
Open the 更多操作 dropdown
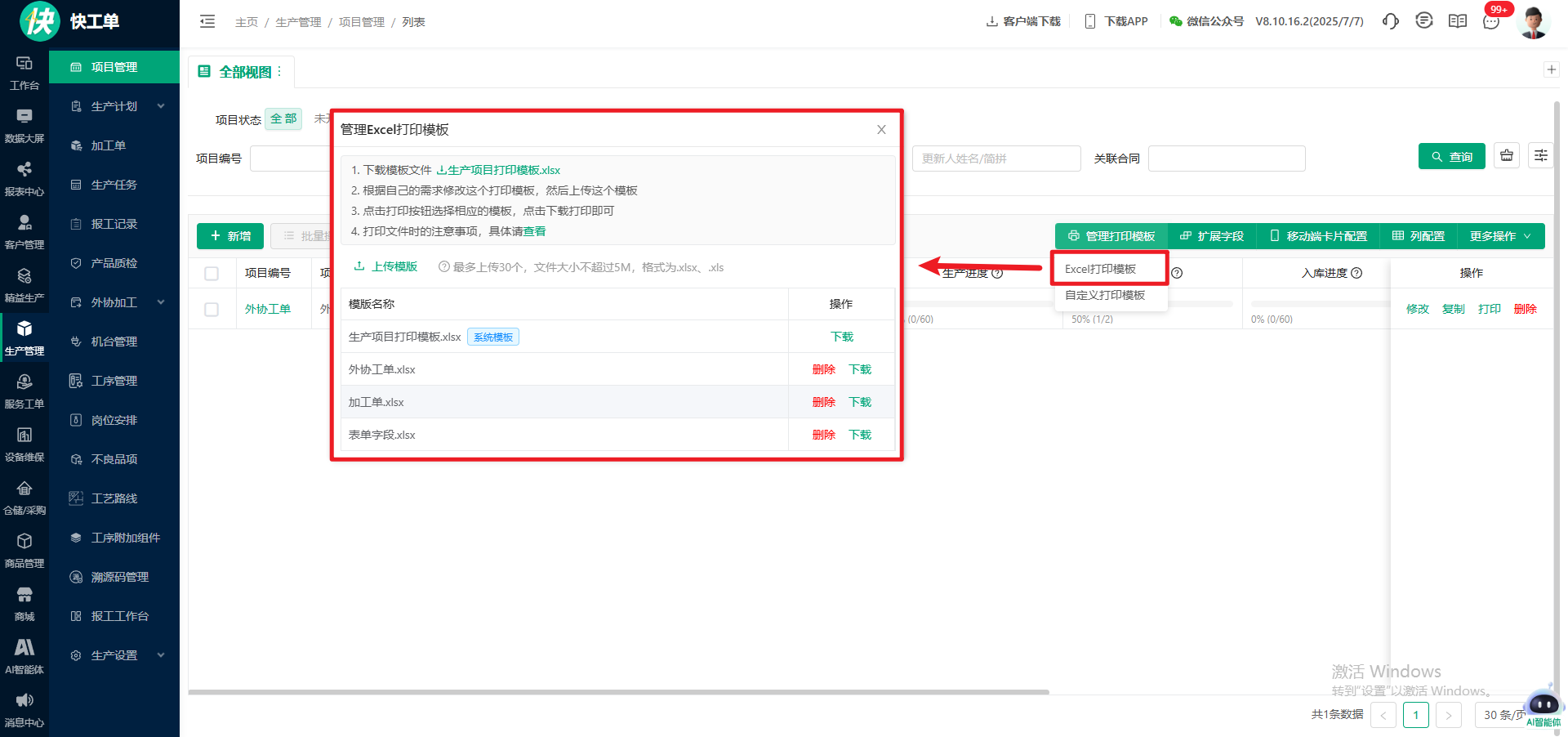pos(1500,236)
